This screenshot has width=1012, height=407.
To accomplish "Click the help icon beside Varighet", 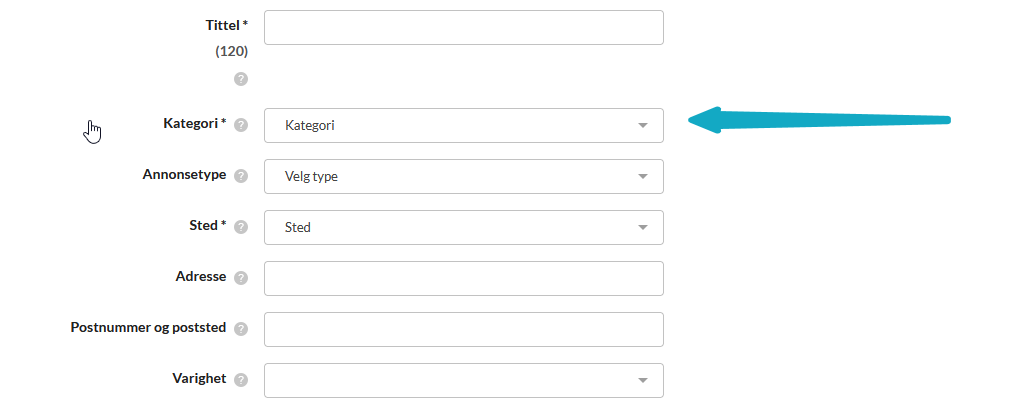I will tap(241, 380).
